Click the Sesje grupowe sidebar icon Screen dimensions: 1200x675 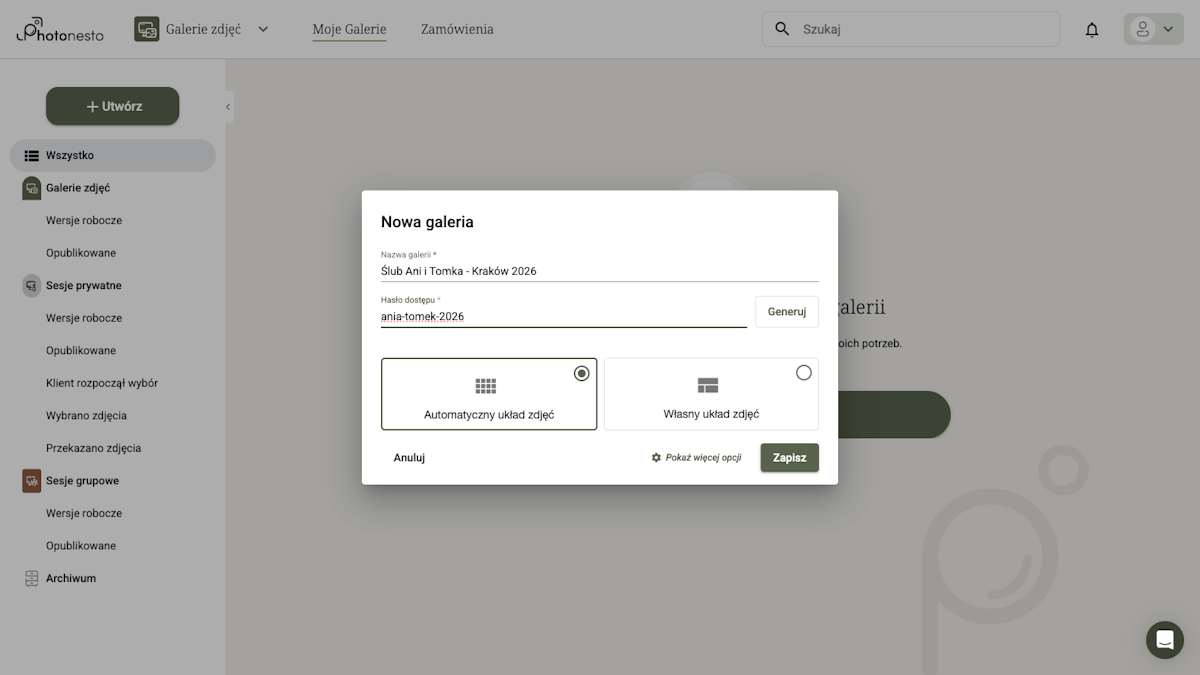tap(31, 481)
